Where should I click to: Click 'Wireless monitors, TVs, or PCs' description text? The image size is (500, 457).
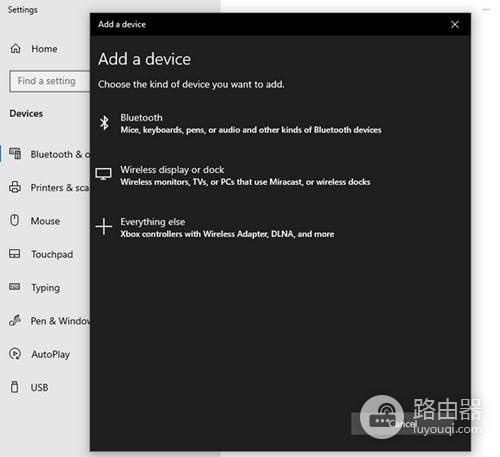point(245,182)
